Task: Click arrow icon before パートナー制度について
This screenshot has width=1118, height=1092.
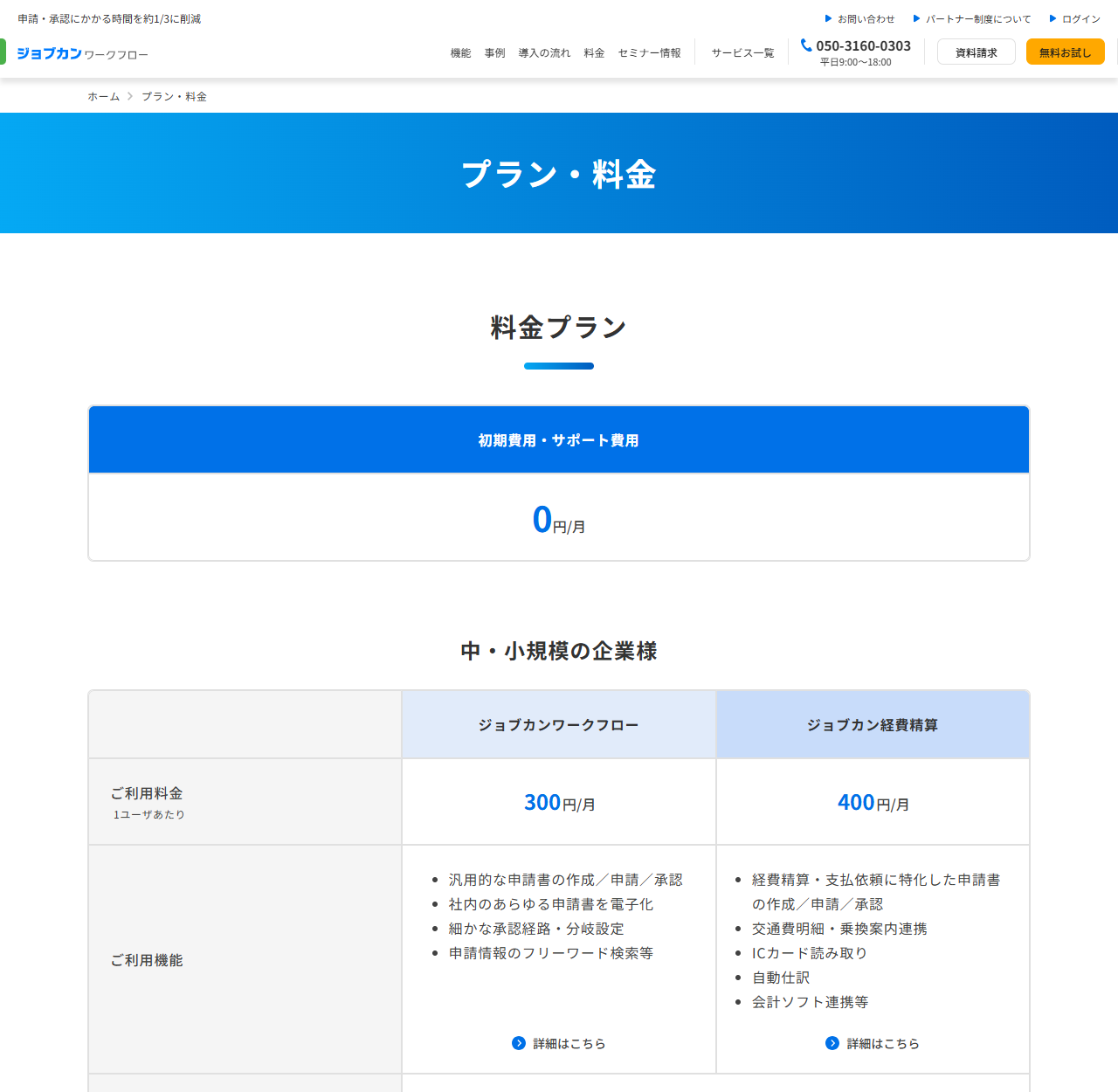Action: [916, 18]
